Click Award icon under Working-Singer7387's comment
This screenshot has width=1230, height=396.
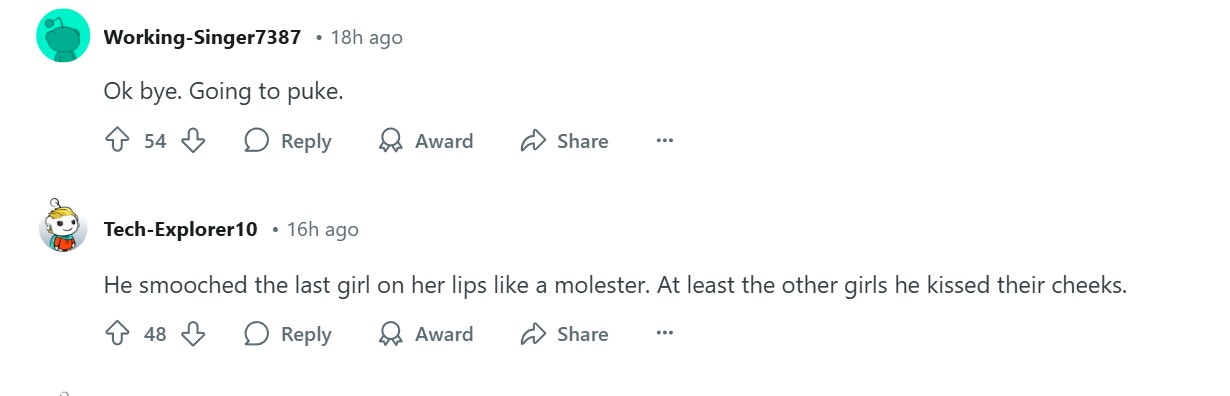(x=390, y=141)
